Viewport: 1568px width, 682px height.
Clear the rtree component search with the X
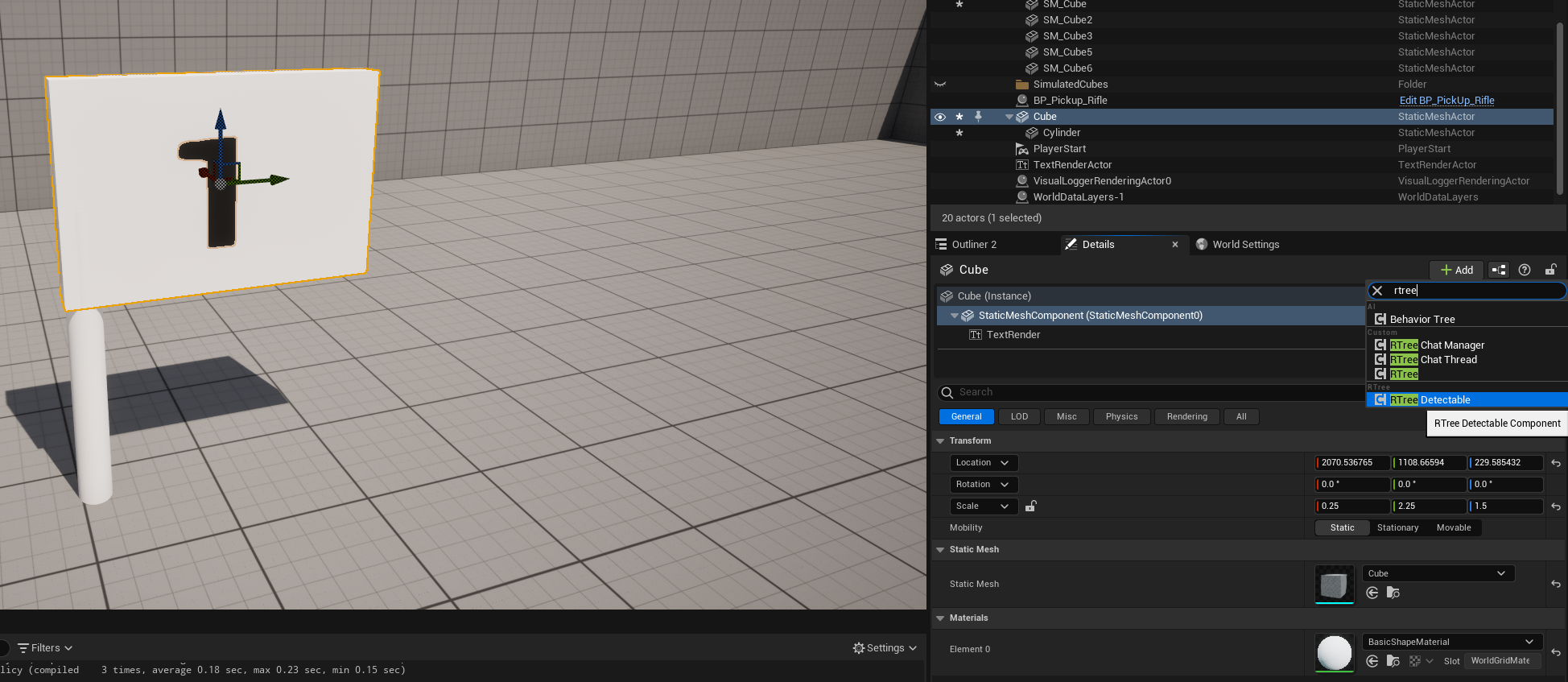1377,291
